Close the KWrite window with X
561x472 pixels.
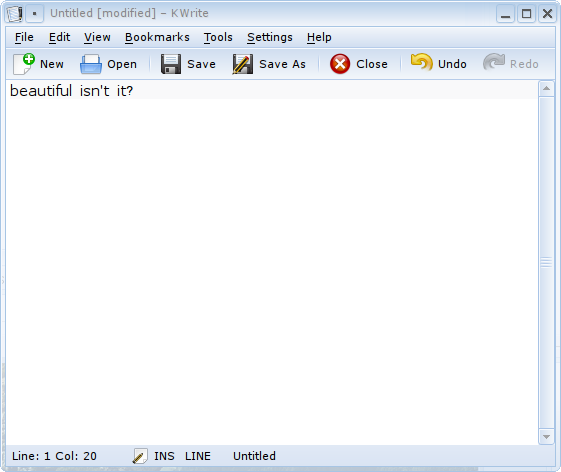tap(547, 14)
